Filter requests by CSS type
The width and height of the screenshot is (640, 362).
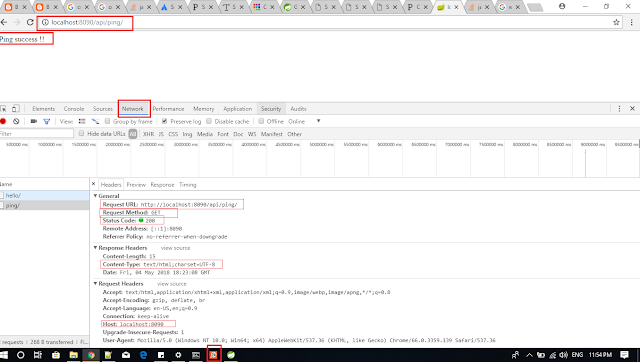[x=173, y=134]
